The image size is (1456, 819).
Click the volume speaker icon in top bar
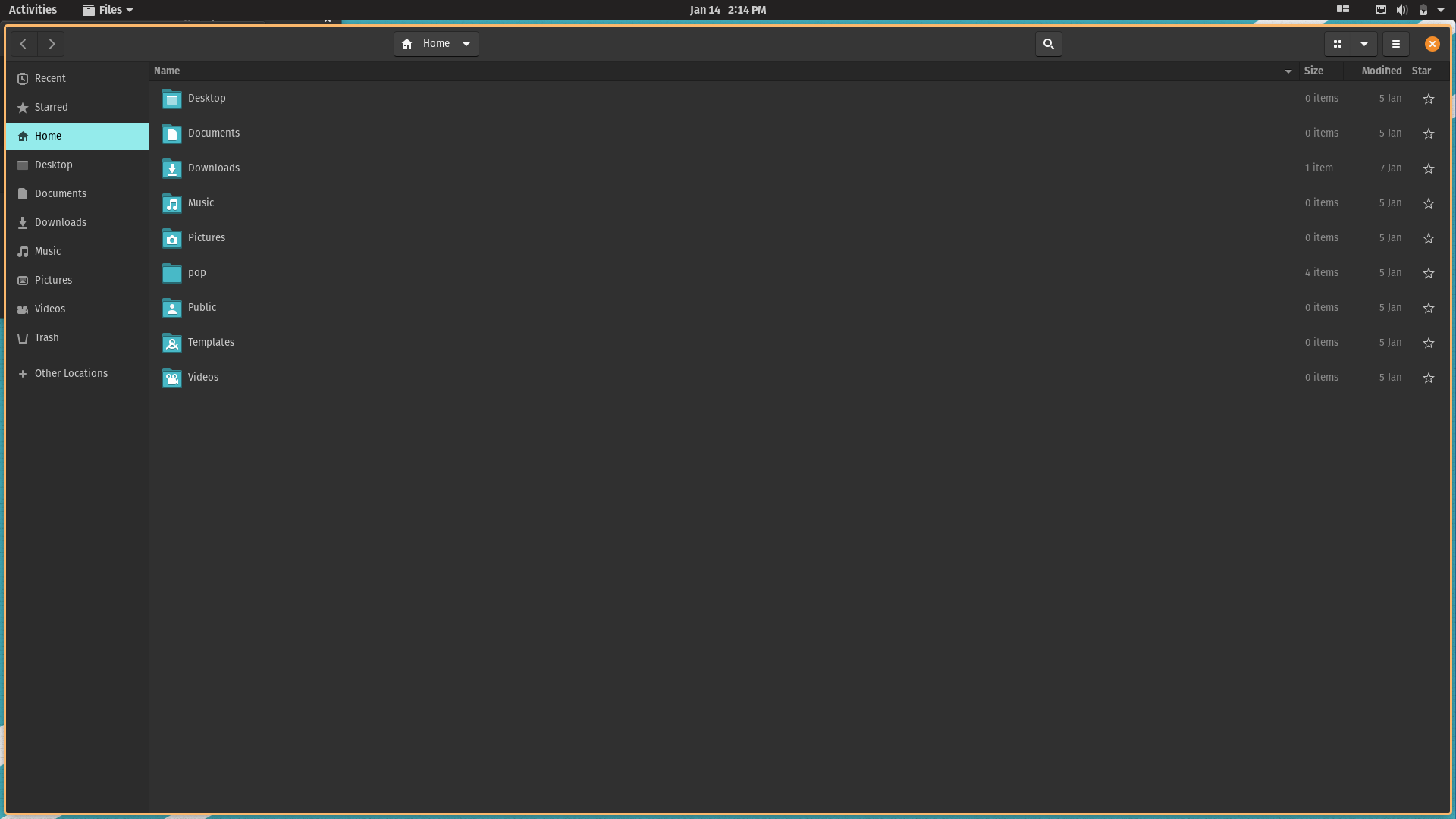(1401, 10)
